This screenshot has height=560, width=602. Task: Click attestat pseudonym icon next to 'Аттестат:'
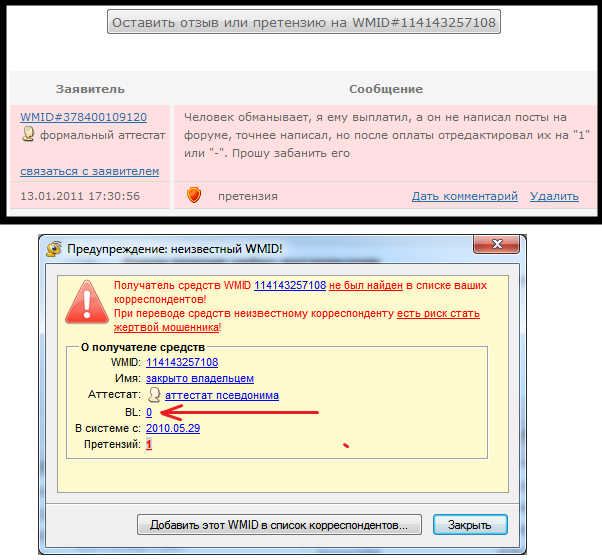coord(154,395)
